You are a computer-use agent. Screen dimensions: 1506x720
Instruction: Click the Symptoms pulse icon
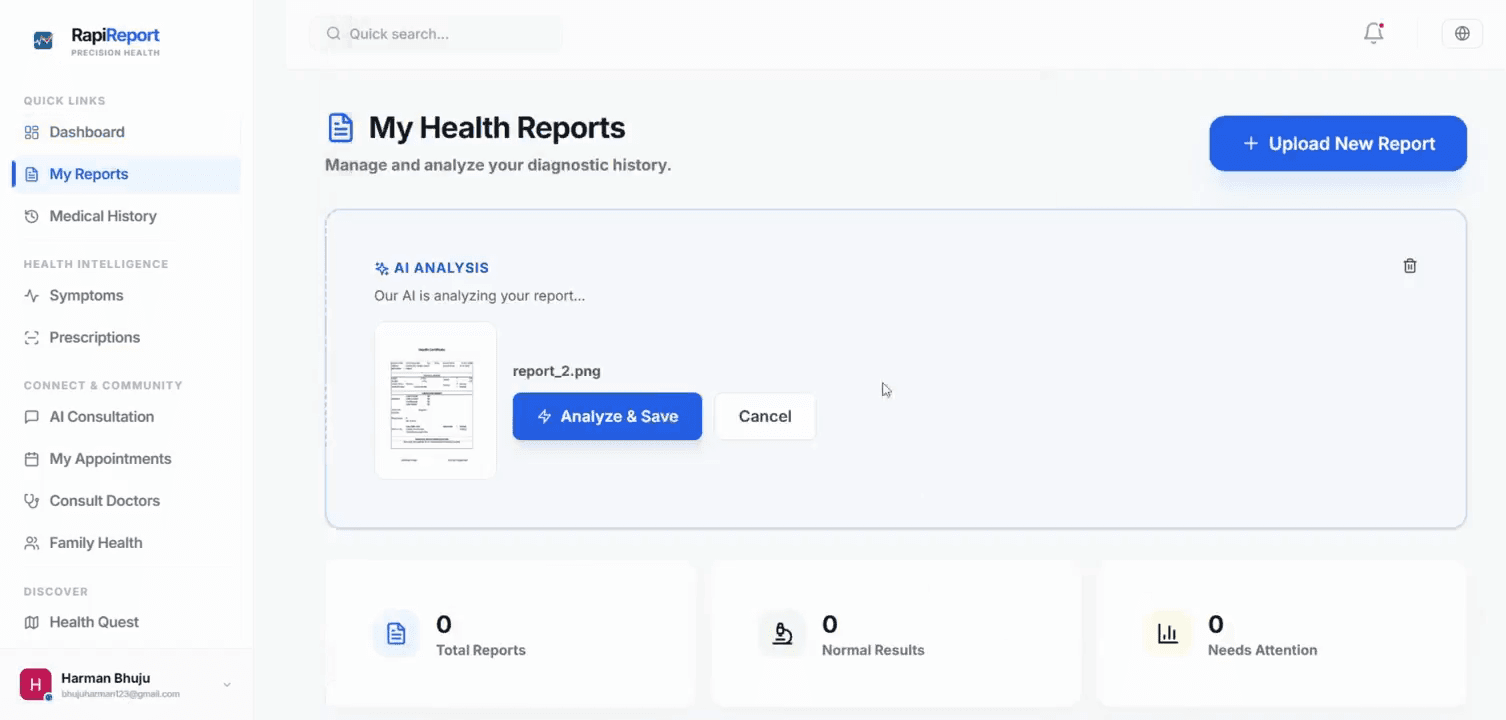click(31, 296)
